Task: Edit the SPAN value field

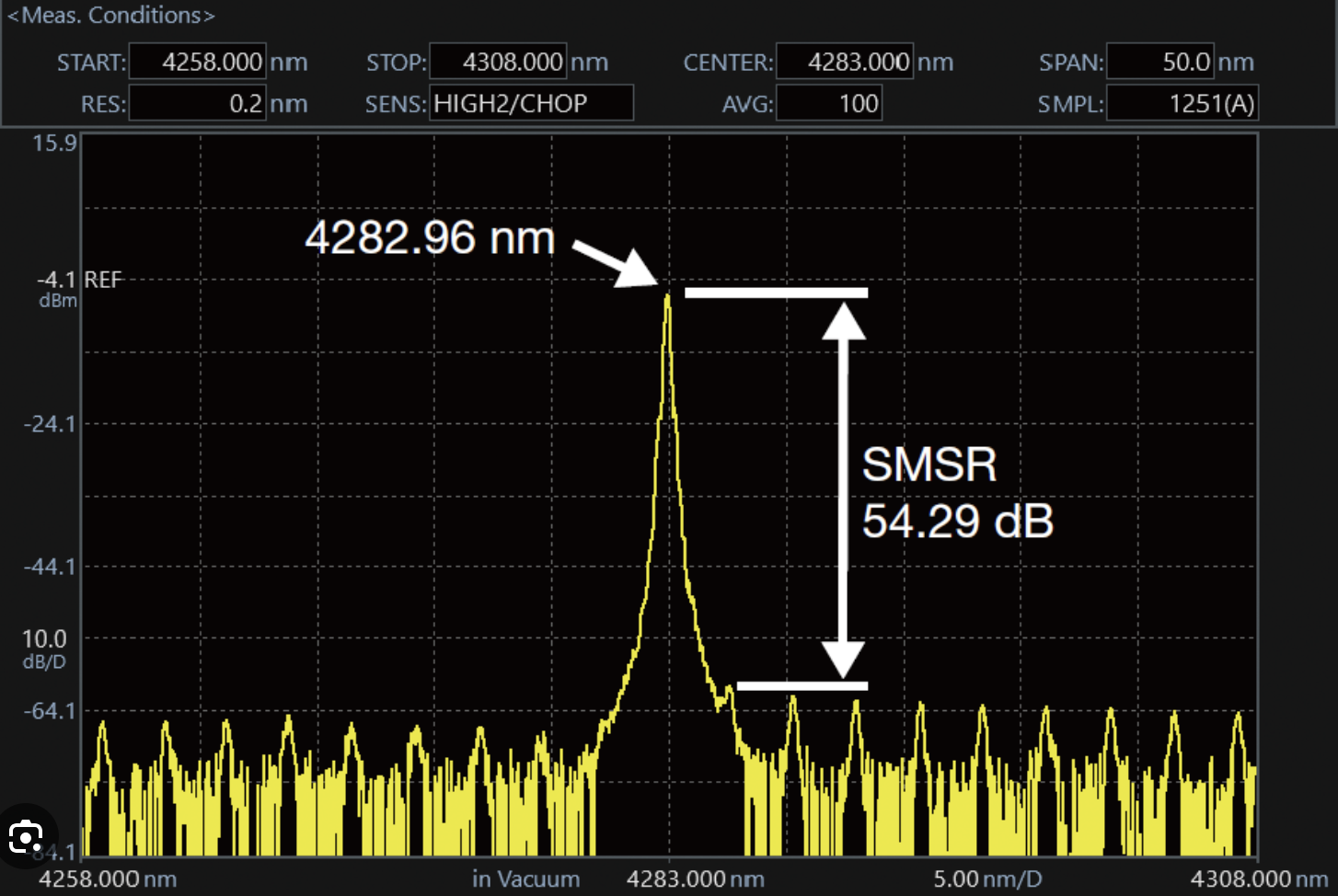Action: (1159, 62)
